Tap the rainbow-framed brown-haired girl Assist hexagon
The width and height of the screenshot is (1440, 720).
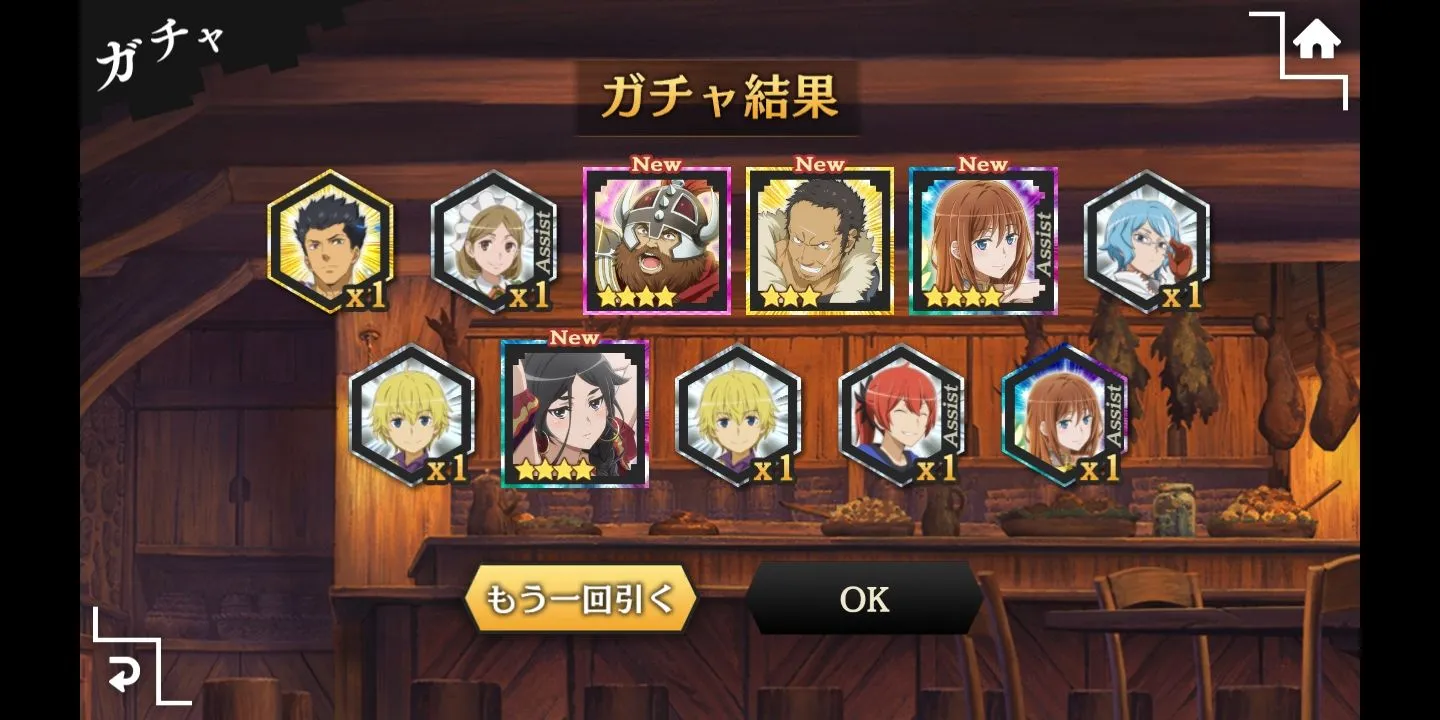pos(1064,415)
